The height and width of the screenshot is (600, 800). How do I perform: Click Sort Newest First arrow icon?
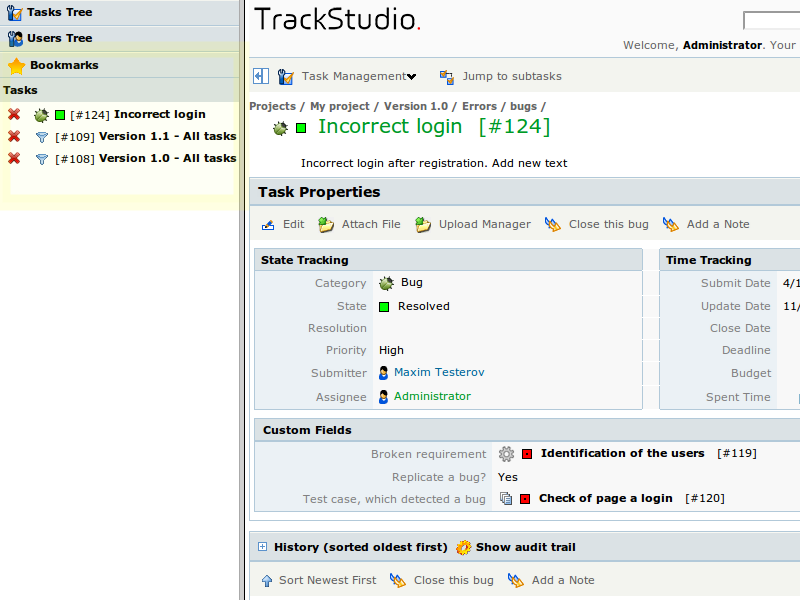267,581
